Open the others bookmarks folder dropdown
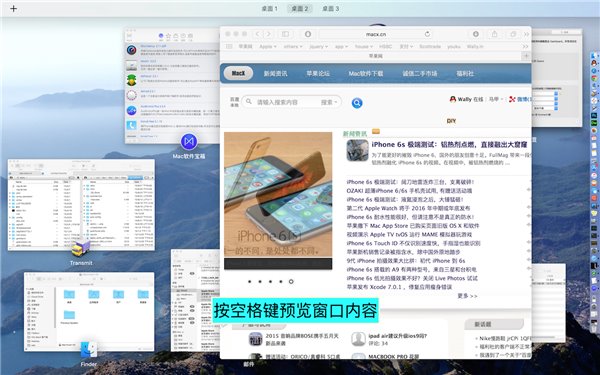This screenshot has height=375, width=600. [x=293, y=46]
